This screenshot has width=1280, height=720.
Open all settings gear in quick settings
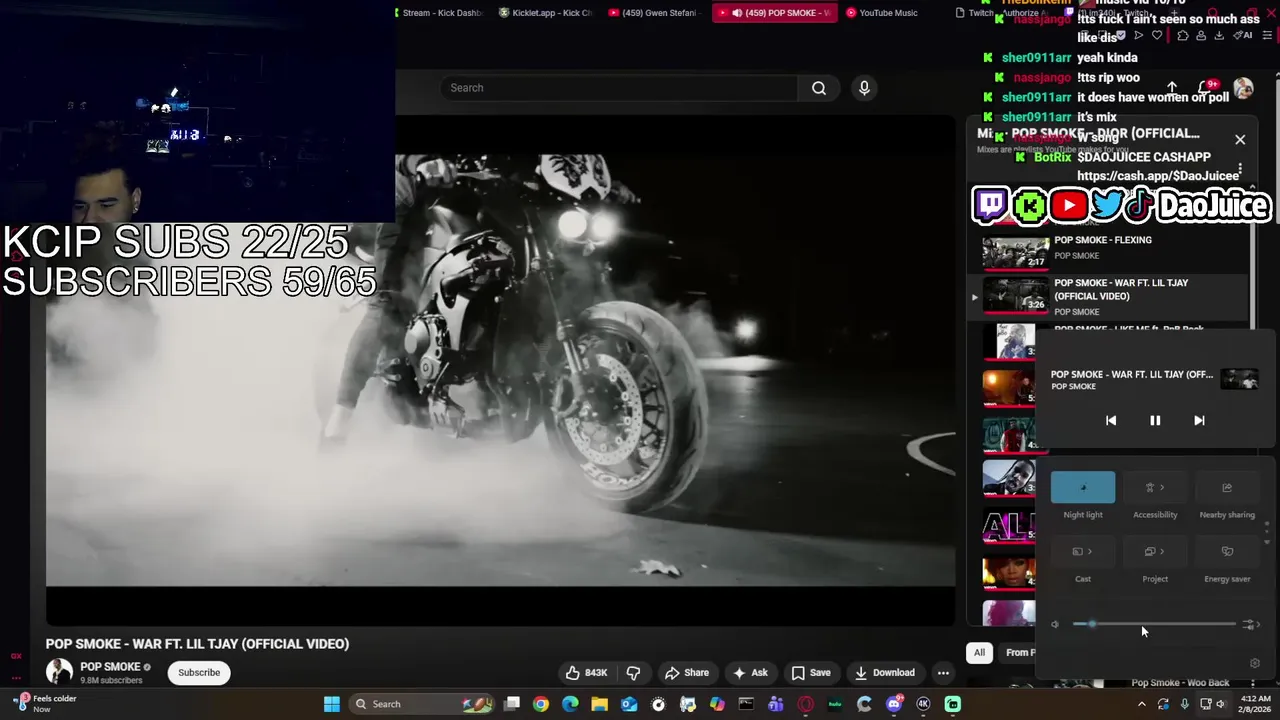[1255, 663]
